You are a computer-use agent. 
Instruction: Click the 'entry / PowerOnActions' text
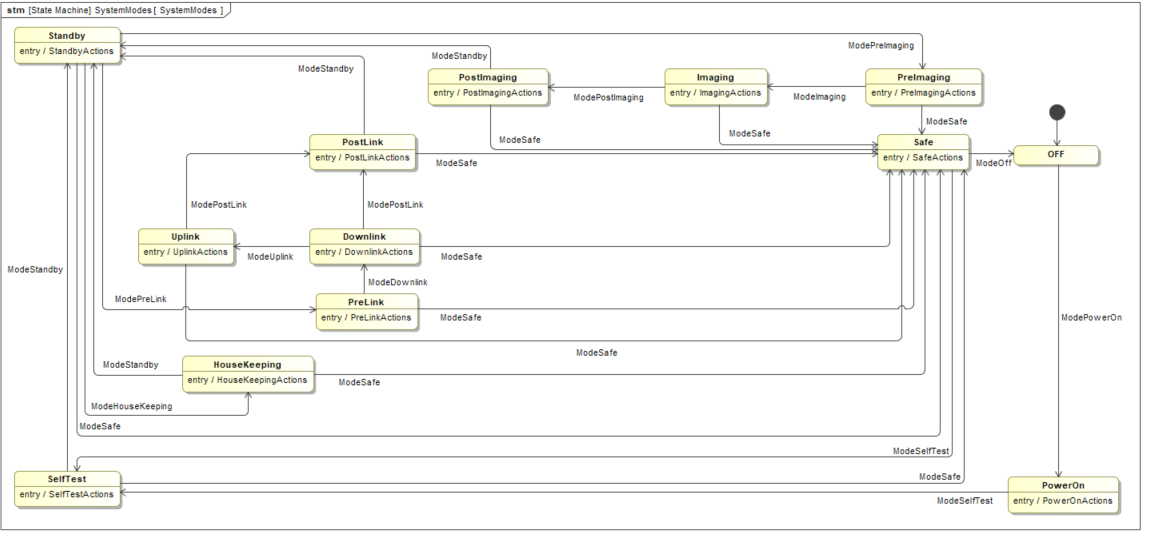pyautogui.click(x=1063, y=501)
